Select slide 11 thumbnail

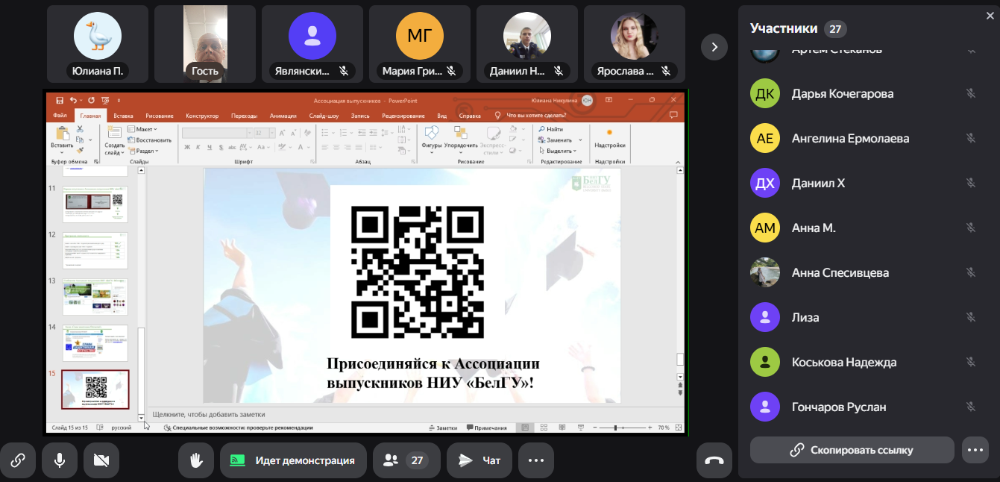click(x=95, y=205)
